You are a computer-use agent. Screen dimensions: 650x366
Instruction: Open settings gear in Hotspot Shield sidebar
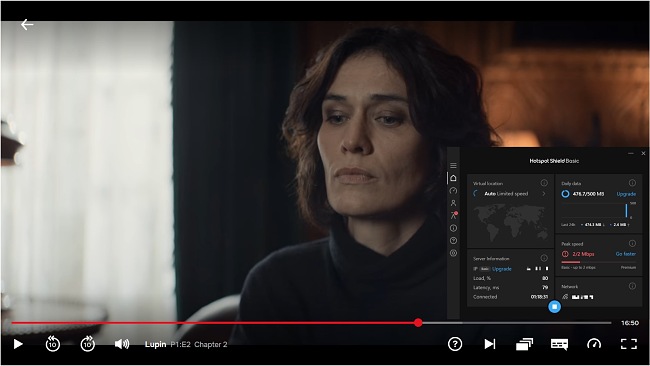453,253
